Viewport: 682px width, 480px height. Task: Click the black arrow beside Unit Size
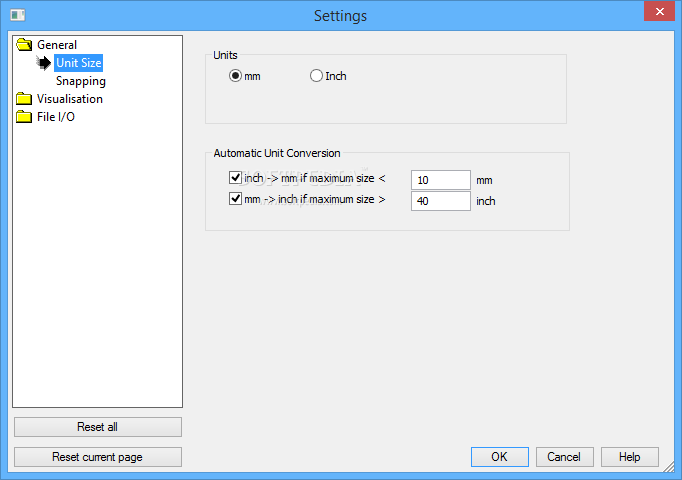[x=43, y=63]
